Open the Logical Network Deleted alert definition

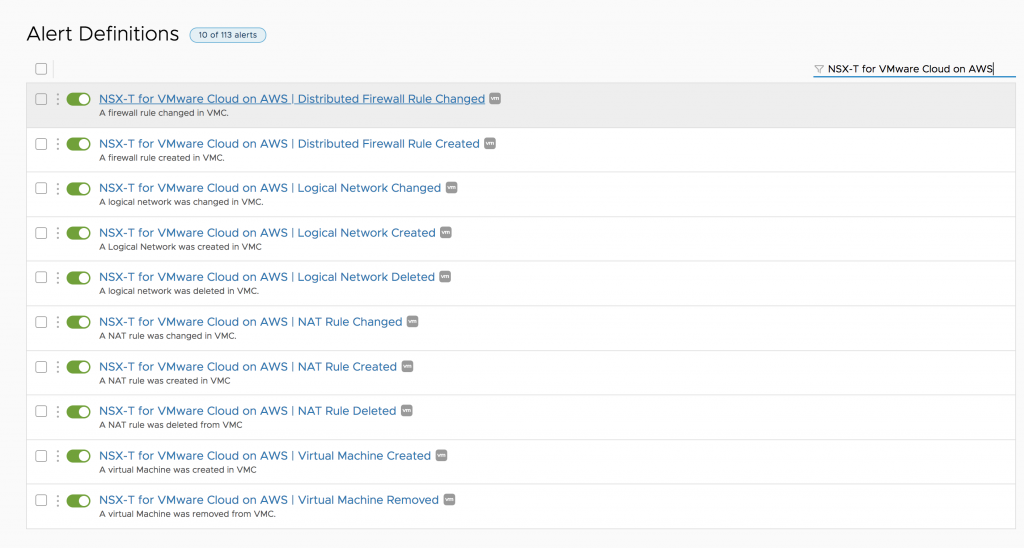point(267,277)
